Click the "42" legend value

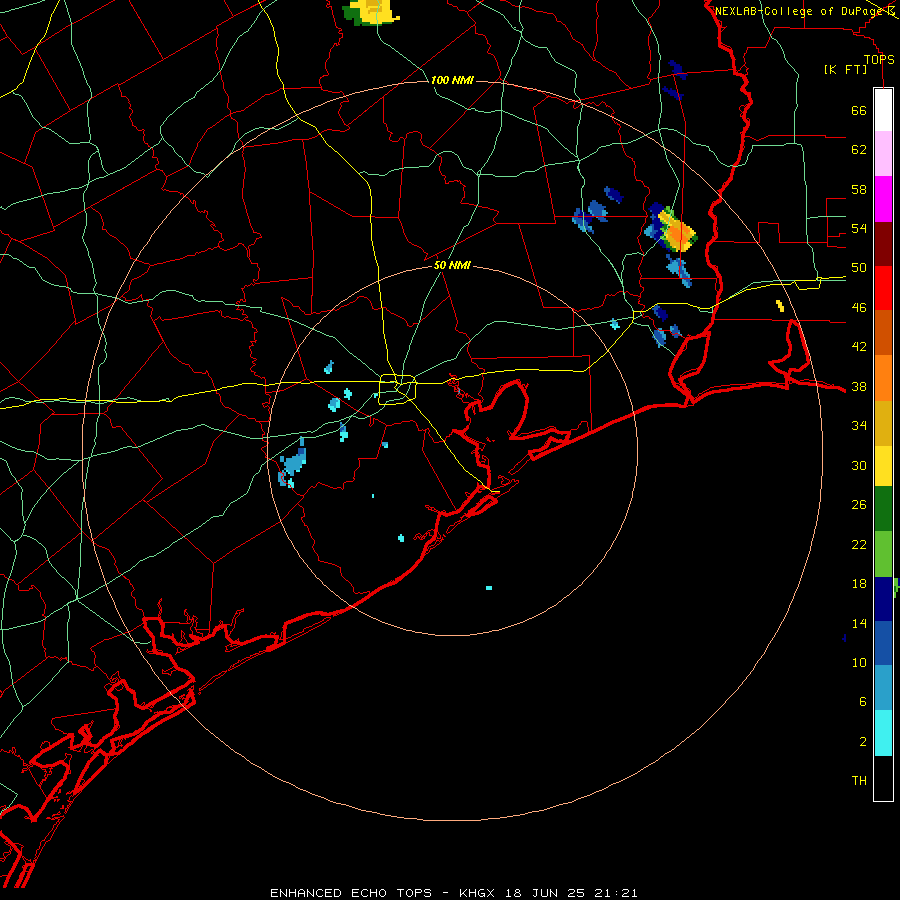pos(859,347)
